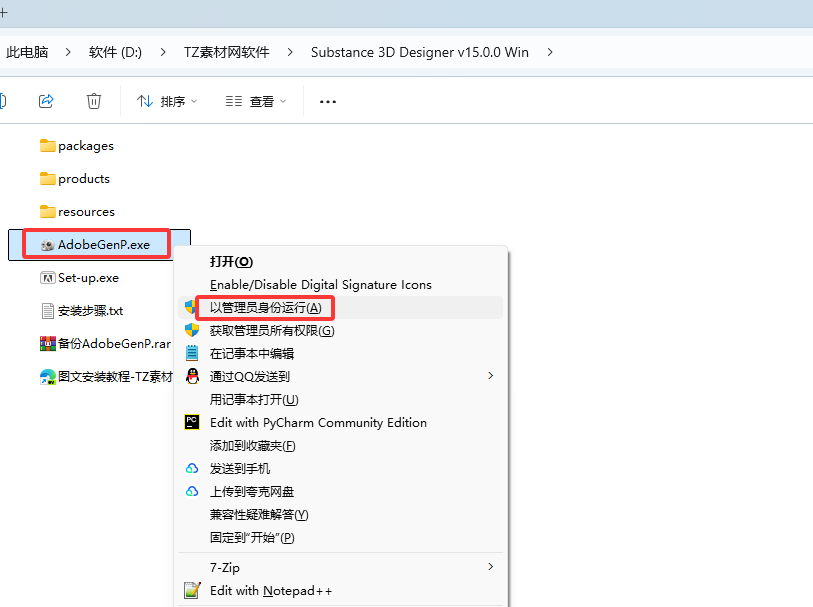Viewport: 813px width, 607px height.
Task: Select the 图文安装教程 shortcut icon
Action: click(48, 377)
